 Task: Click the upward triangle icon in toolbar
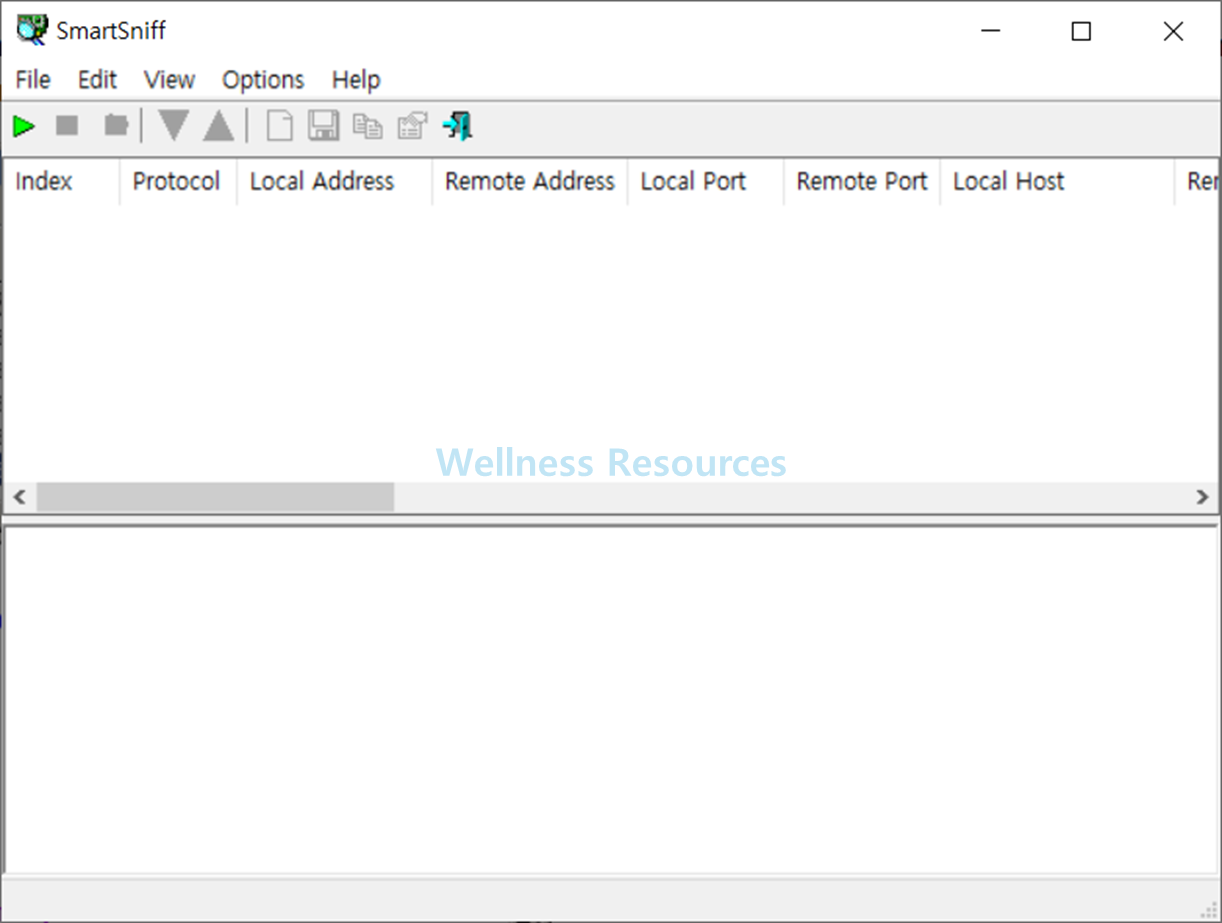[x=218, y=126]
